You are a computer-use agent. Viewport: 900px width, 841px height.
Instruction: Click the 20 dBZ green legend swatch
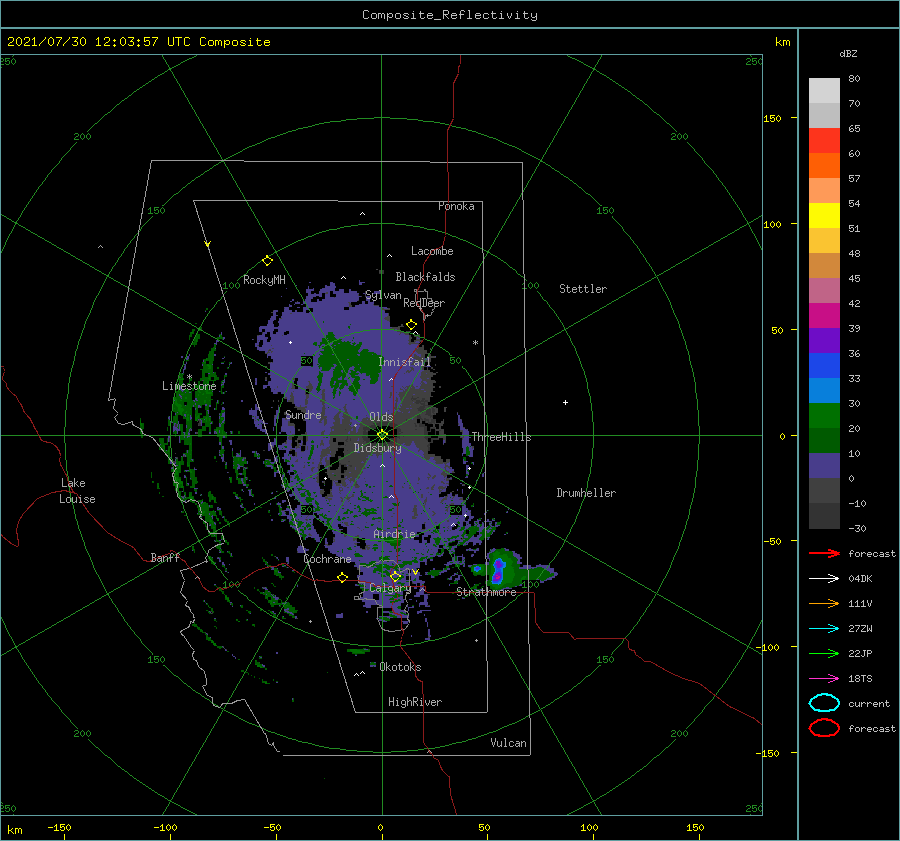click(x=824, y=440)
